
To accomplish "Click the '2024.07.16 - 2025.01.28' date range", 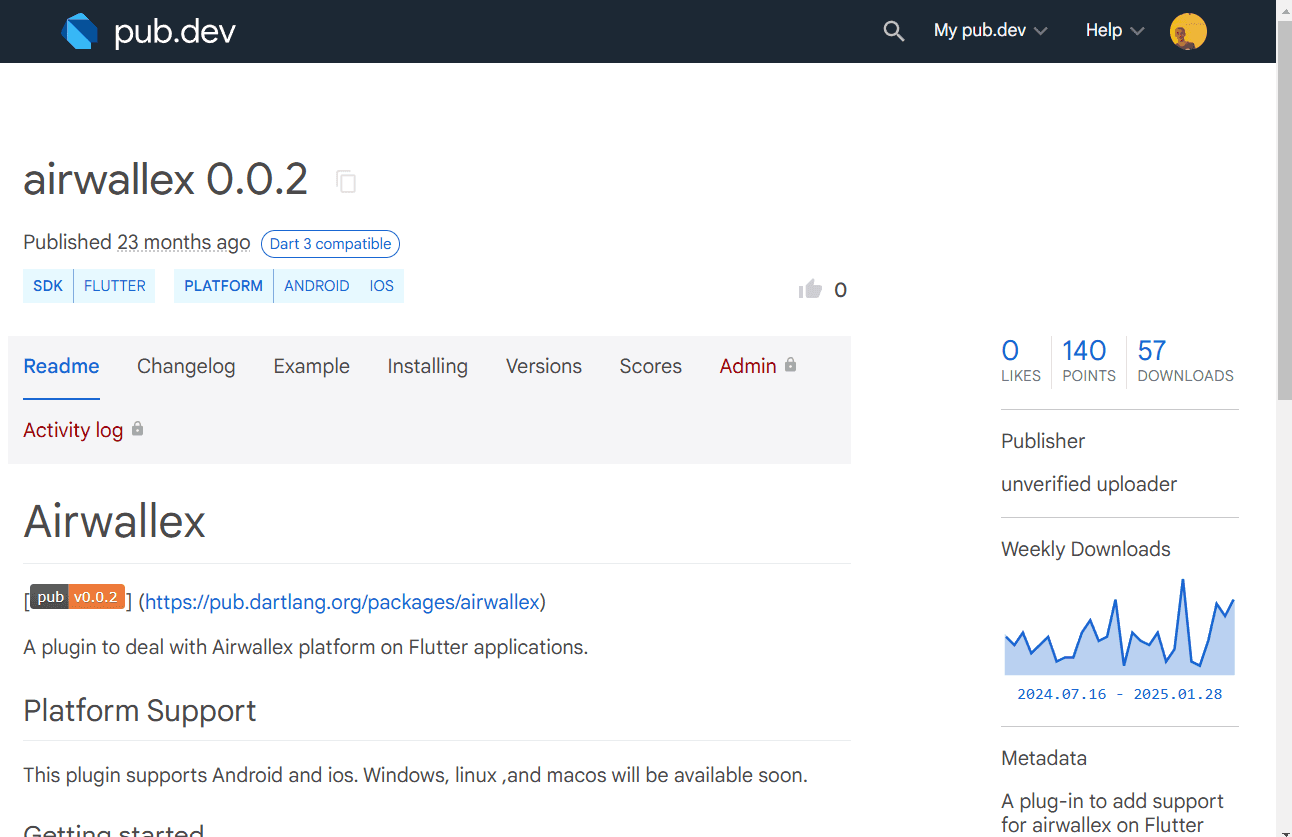I will pyautogui.click(x=1120, y=694).
